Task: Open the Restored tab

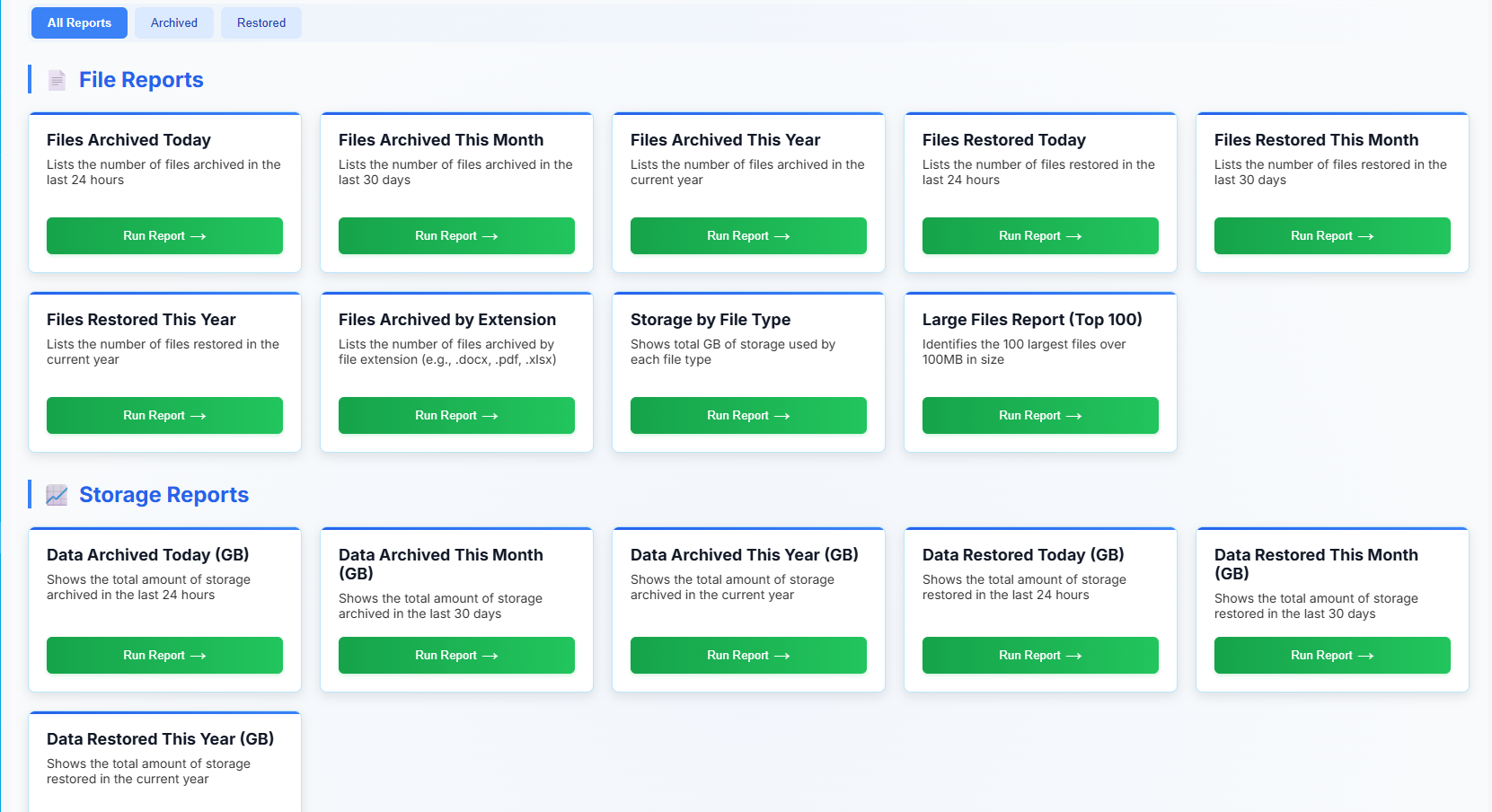Action: tap(260, 22)
